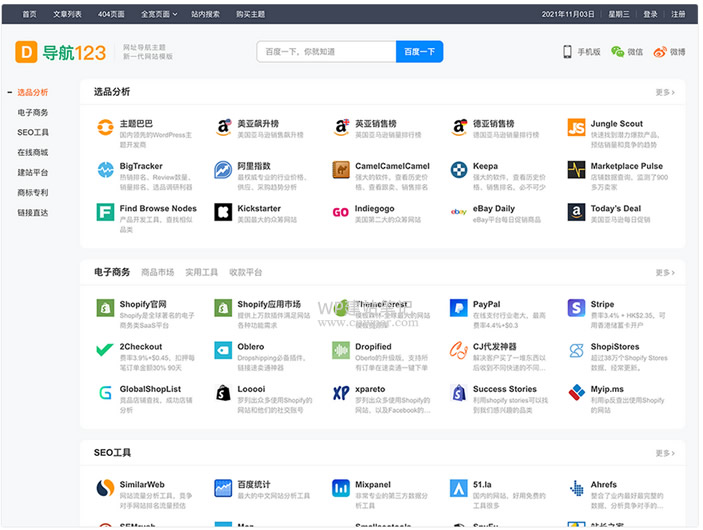Go to 首页 in top navigation
Screen dimensions: 703x530
30,14
